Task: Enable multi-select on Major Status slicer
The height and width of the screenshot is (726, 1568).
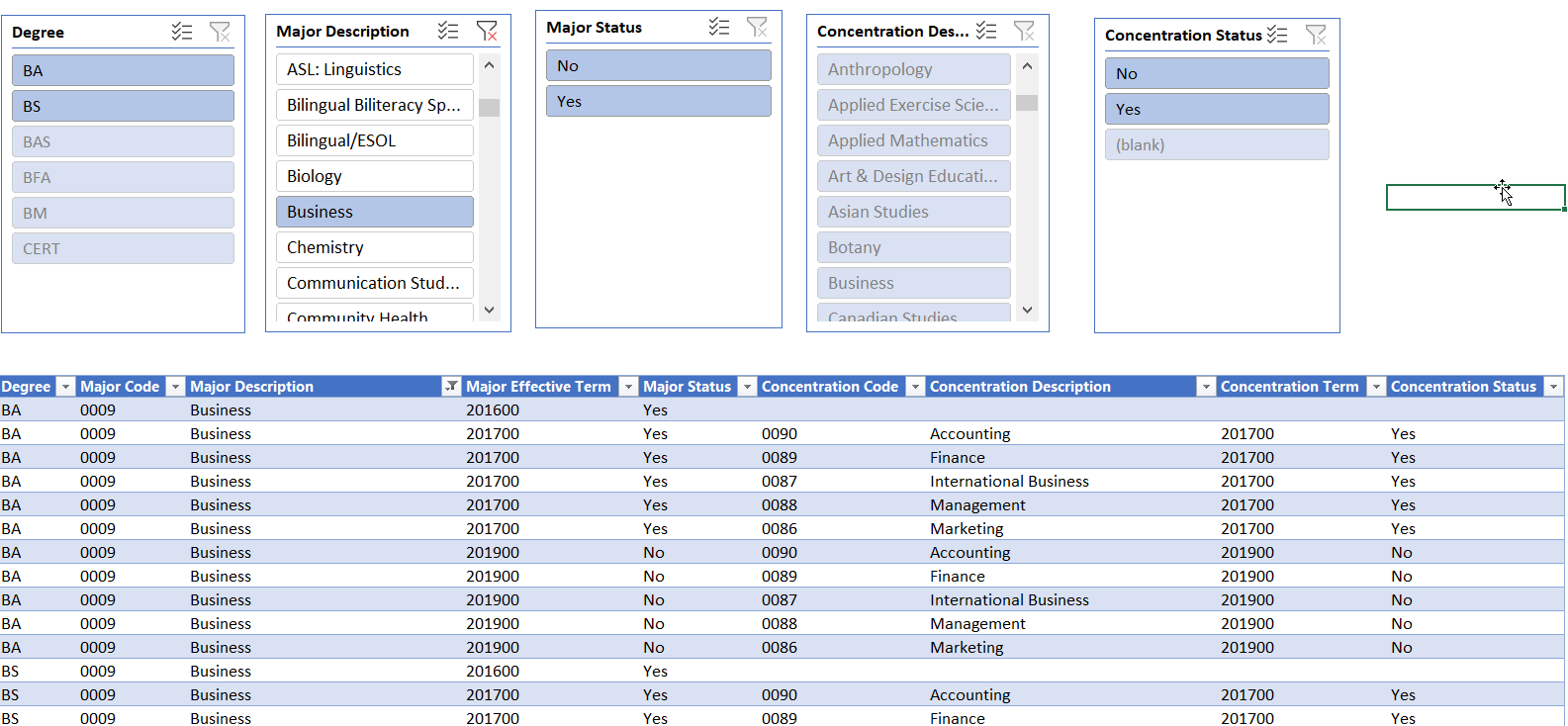Action: (719, 27)
